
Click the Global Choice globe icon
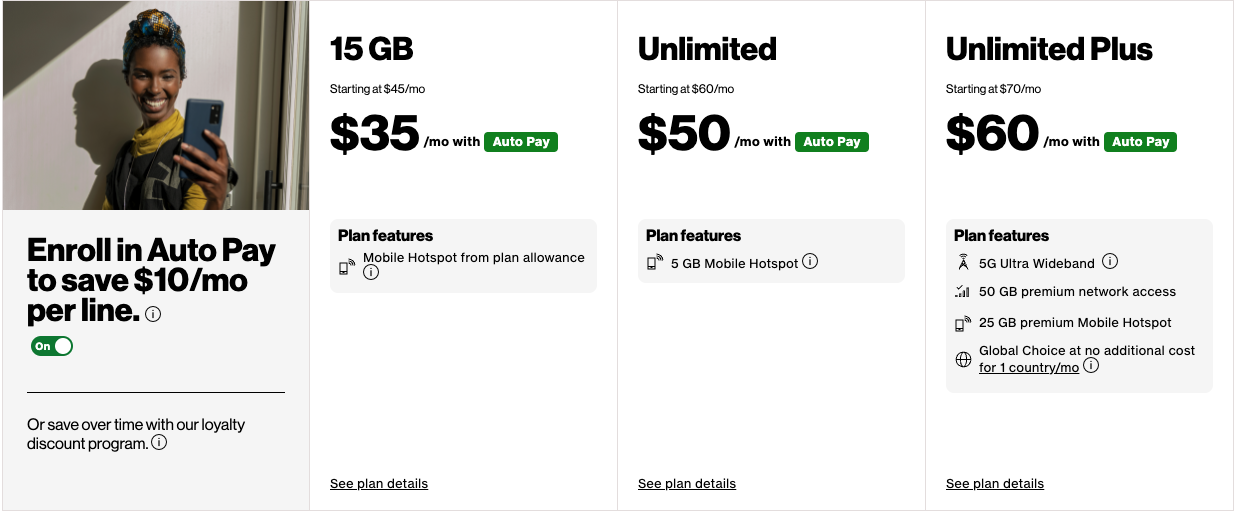pyautogui.click(x=963, y=359)
